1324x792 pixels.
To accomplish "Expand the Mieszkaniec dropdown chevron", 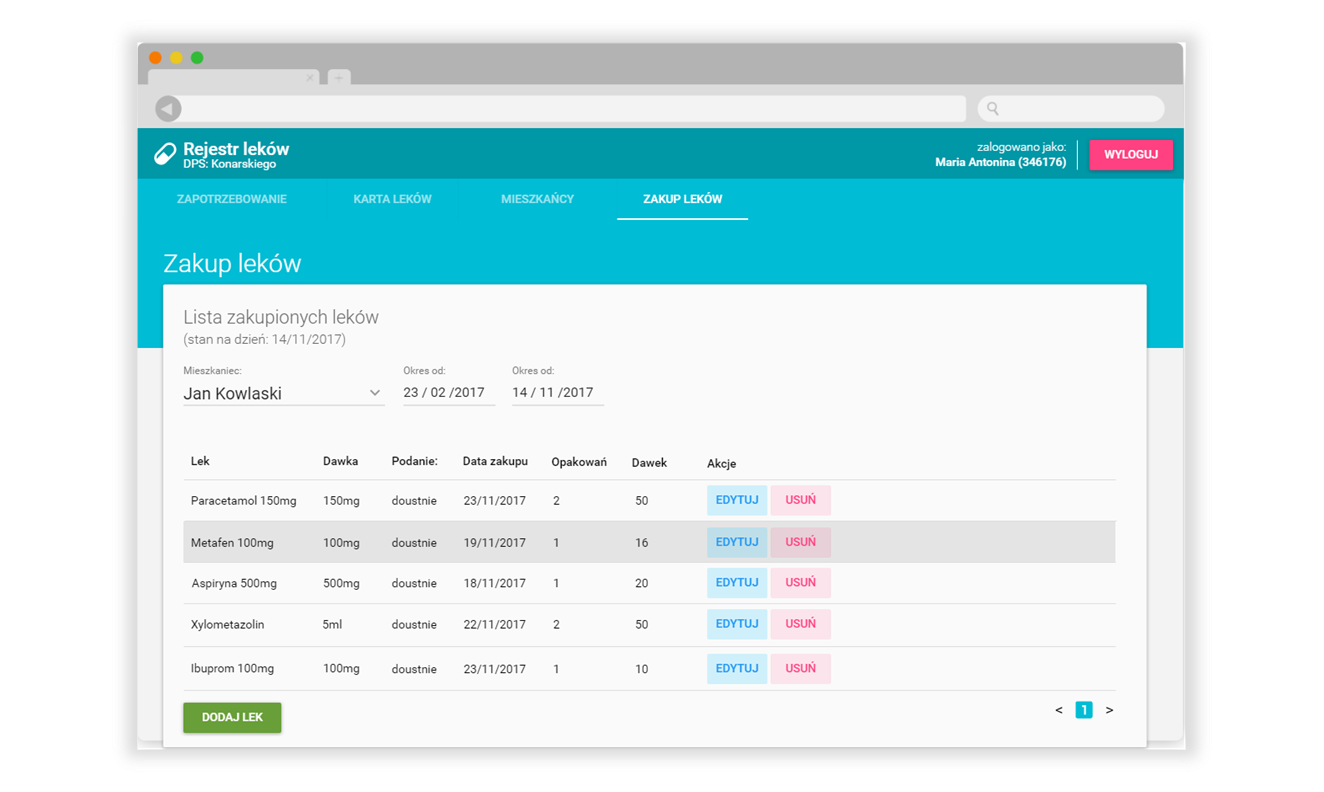I will click(375, 393).
